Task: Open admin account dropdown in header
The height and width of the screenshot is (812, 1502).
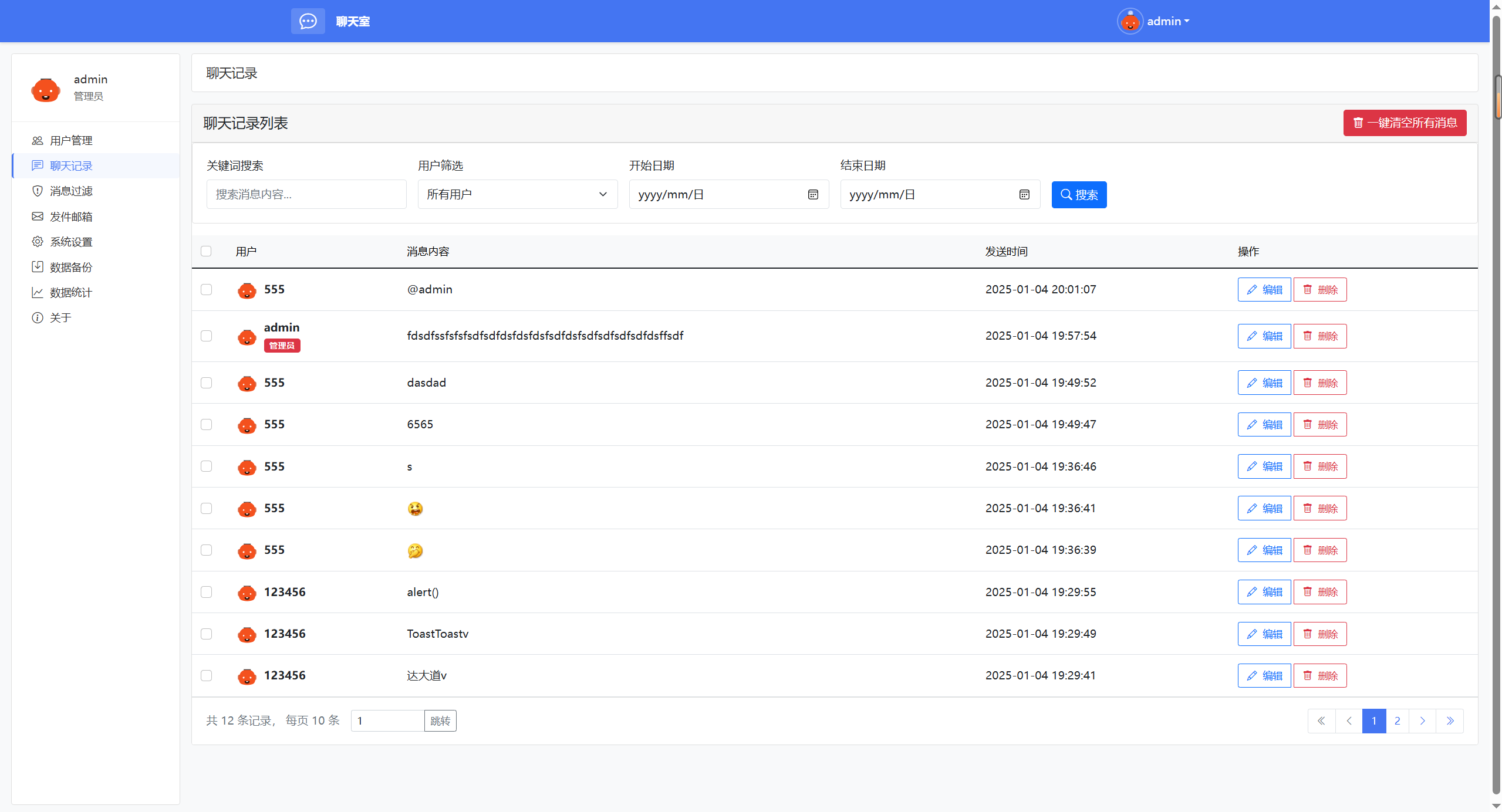Action: pos(1168,22)
